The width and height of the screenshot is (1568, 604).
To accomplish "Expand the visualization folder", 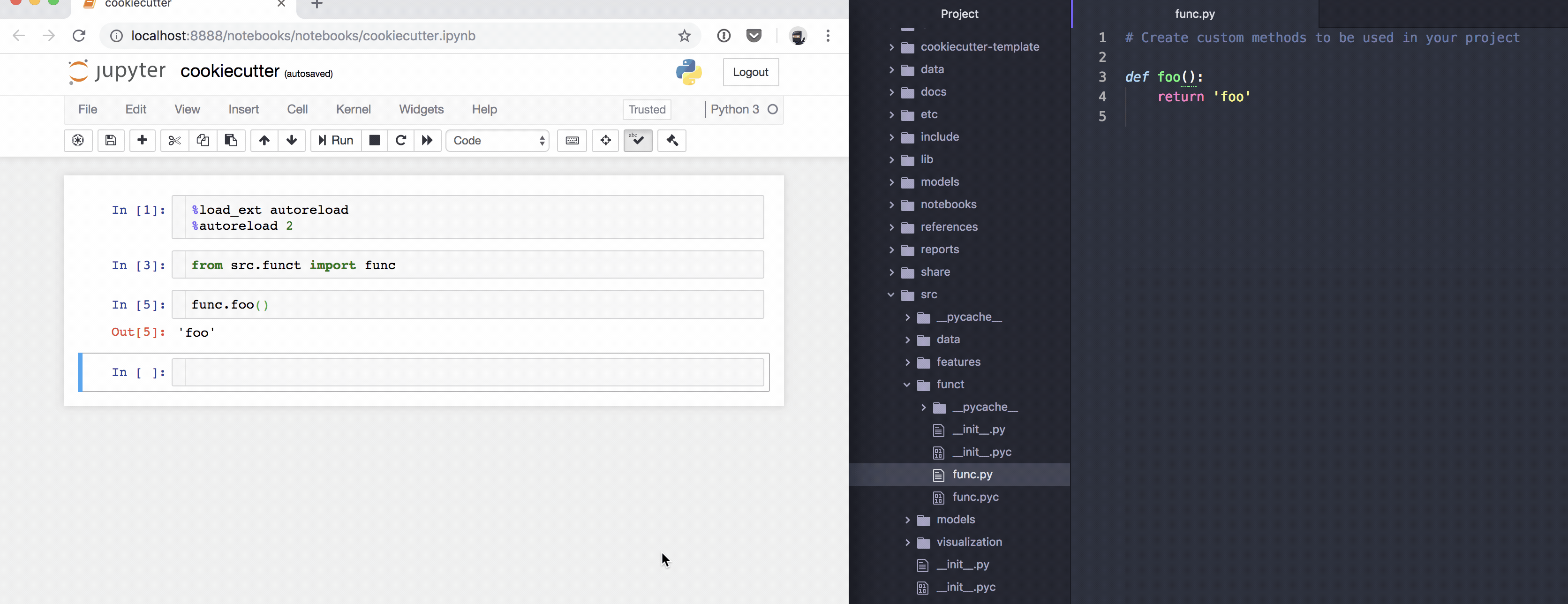I will (x=907, y=543).
